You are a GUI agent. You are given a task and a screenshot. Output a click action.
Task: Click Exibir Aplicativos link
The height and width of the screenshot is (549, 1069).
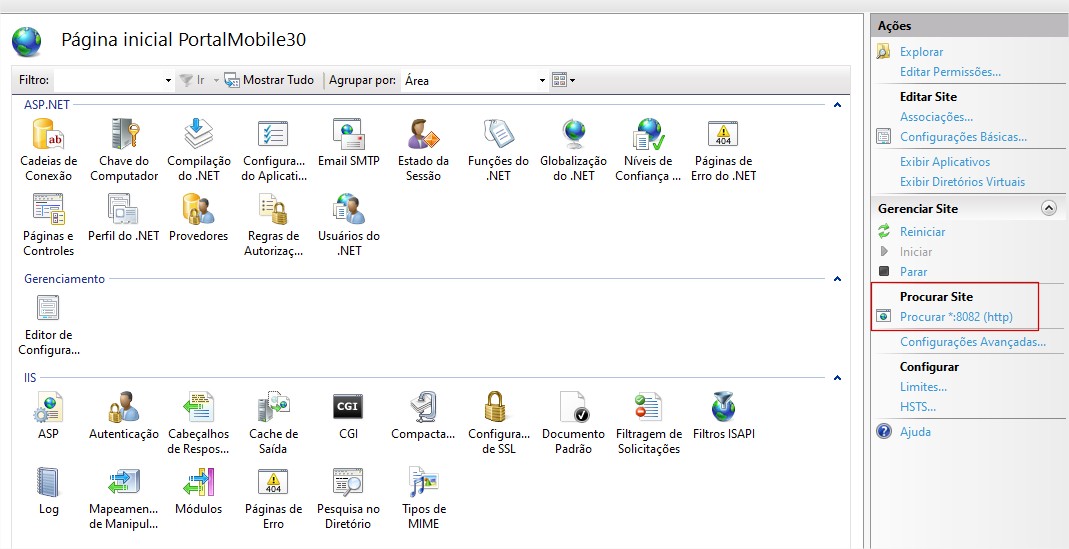[945, 162]
